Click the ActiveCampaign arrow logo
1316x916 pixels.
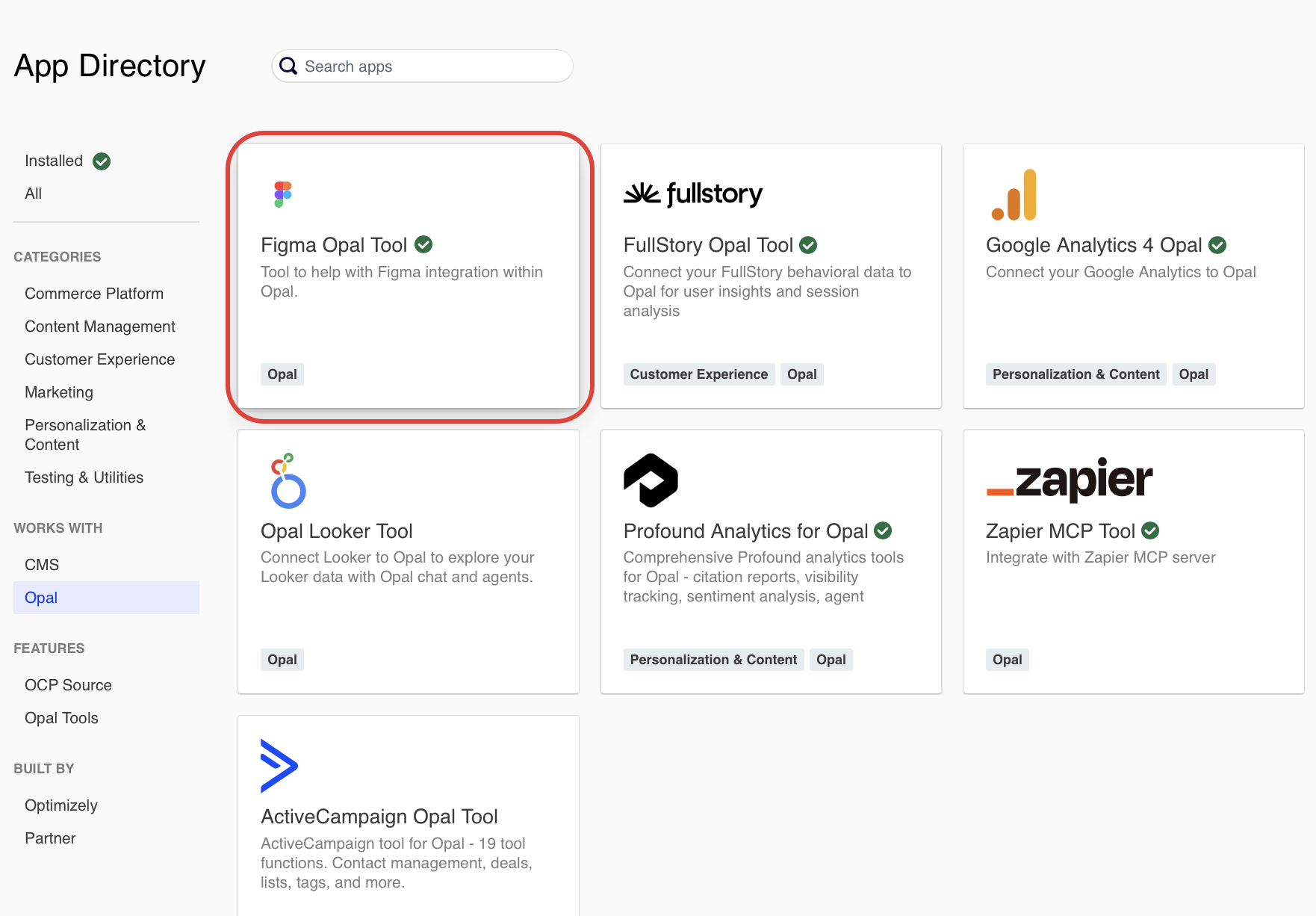click(x=279, y=766)
